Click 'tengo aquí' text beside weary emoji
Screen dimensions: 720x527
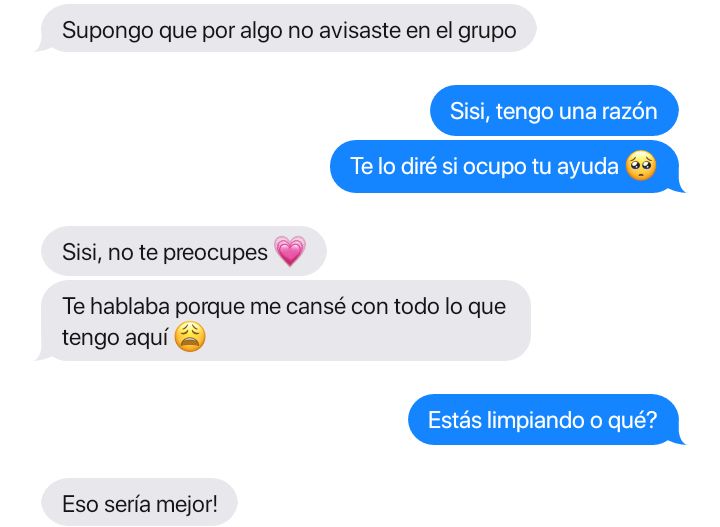coord(115,338)
